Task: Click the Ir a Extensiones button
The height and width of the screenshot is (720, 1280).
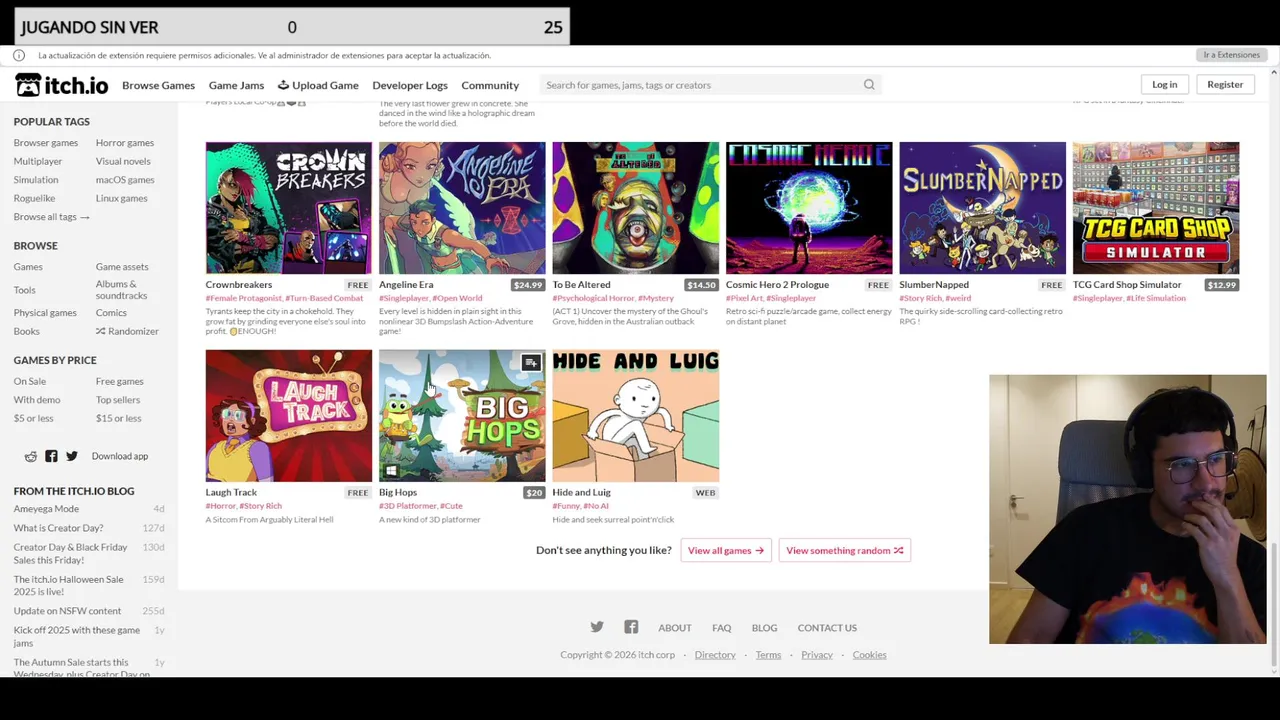Action: click(x=1231, y=55)
